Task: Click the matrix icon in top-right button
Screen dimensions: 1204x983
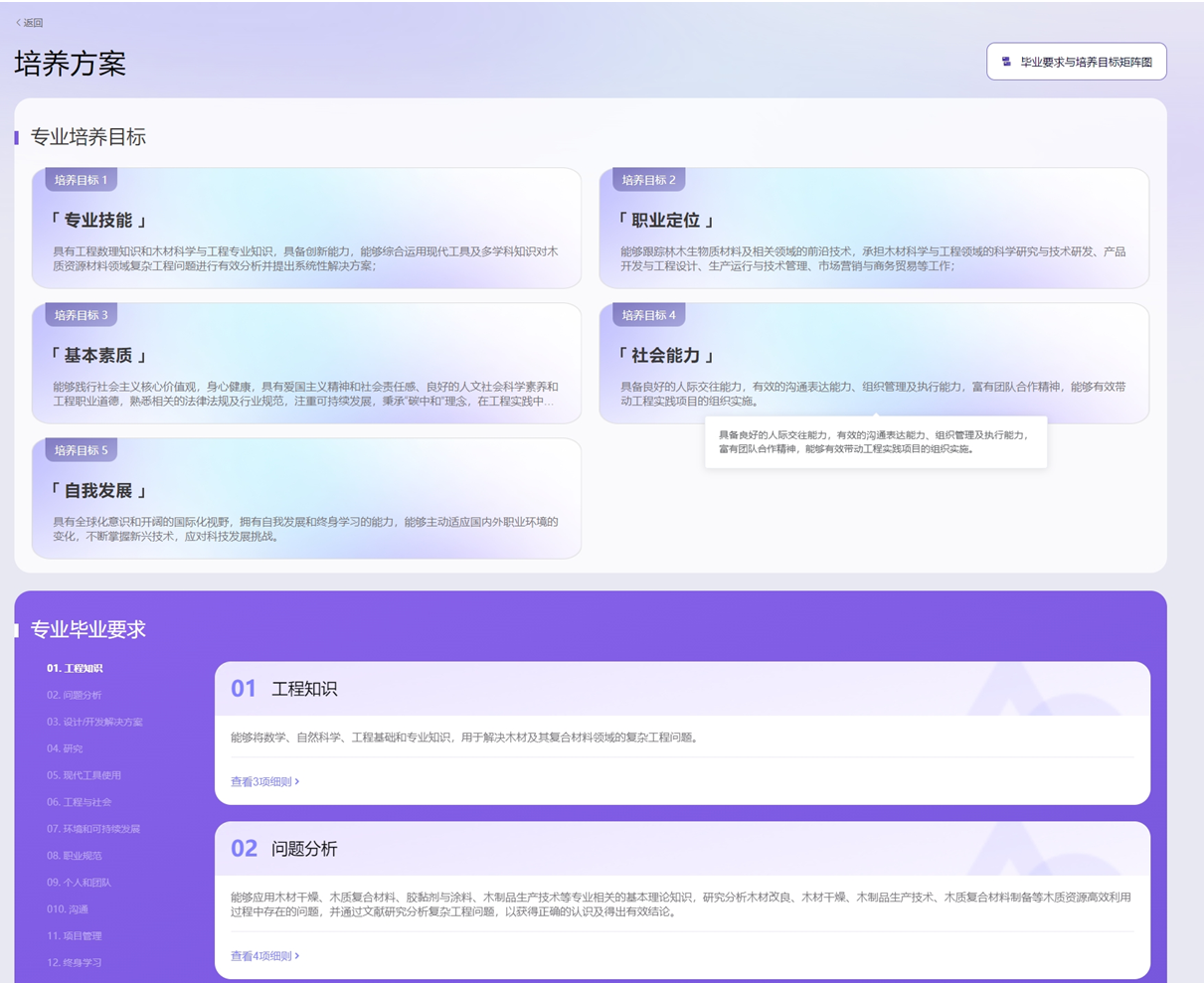Action: coord(1006,62)
